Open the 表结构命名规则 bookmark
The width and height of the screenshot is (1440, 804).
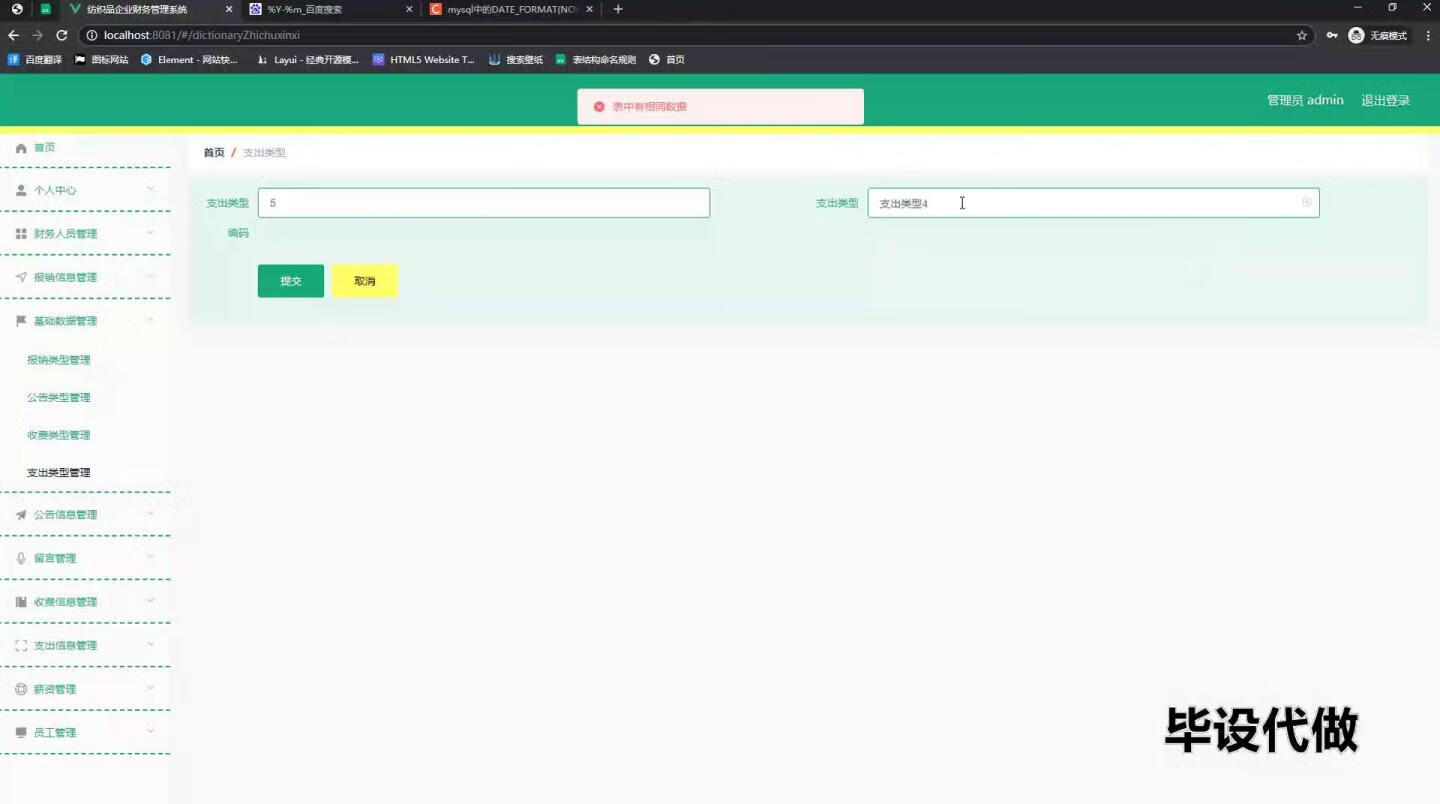pyautogui.click(x=596, y=60)
